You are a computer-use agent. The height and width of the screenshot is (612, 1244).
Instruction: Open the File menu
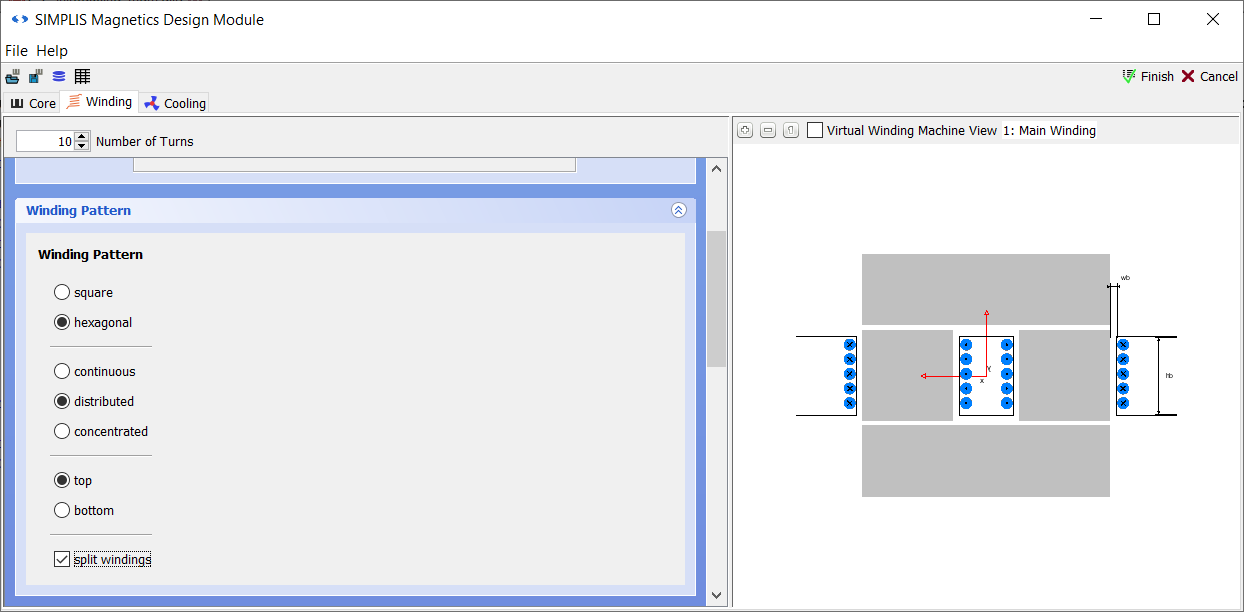17,50
